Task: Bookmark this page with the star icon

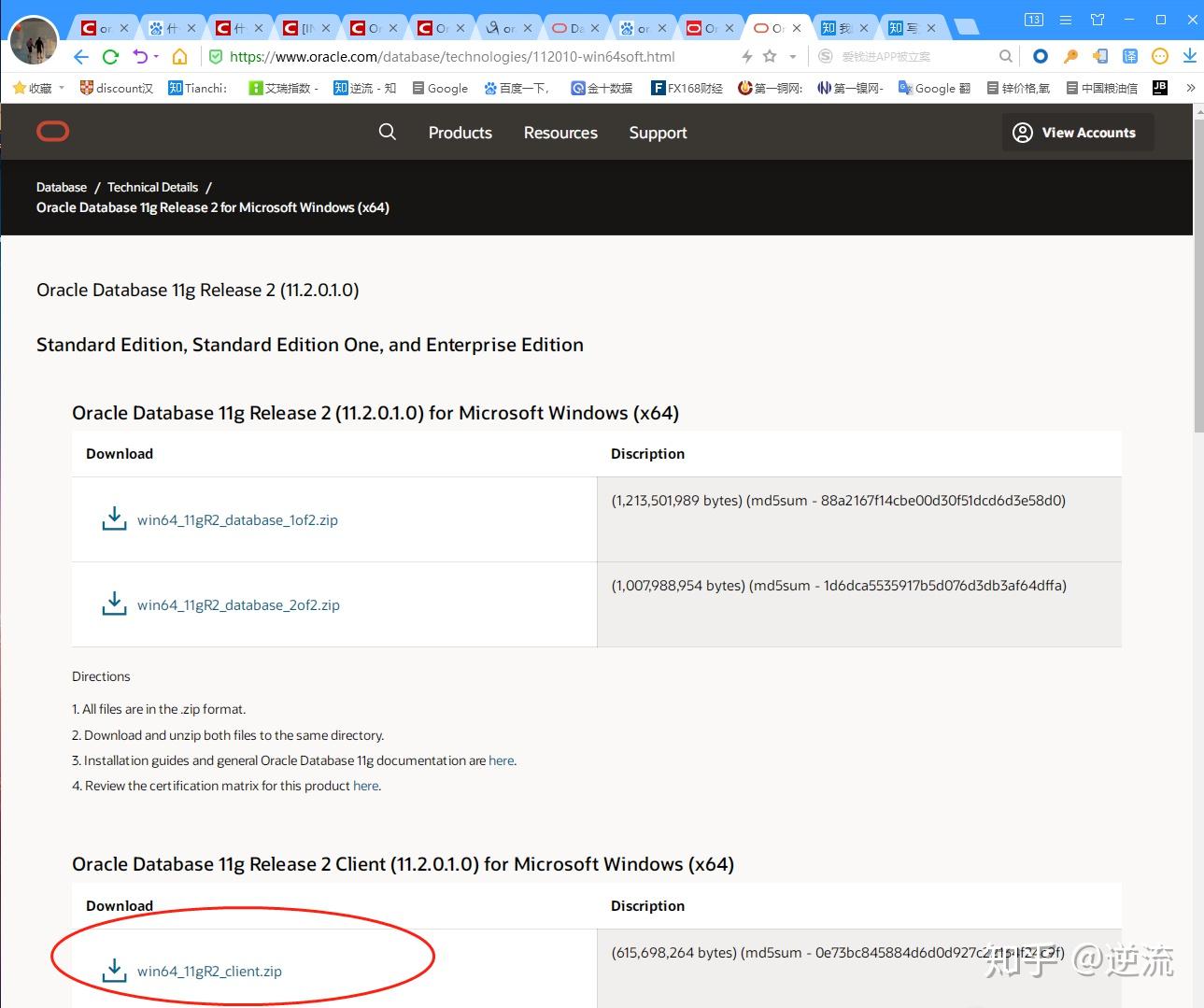Action: [770, 57]
